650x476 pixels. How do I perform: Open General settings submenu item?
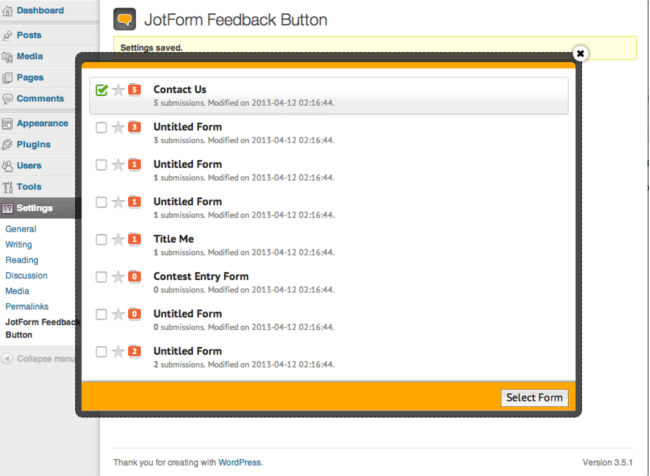(x=21, y=229)
